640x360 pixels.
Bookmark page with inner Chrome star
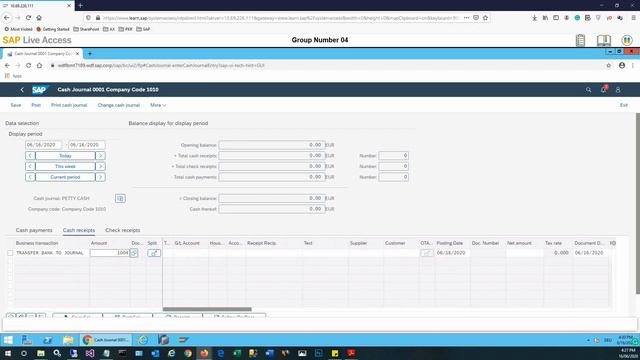coord(609,65)
